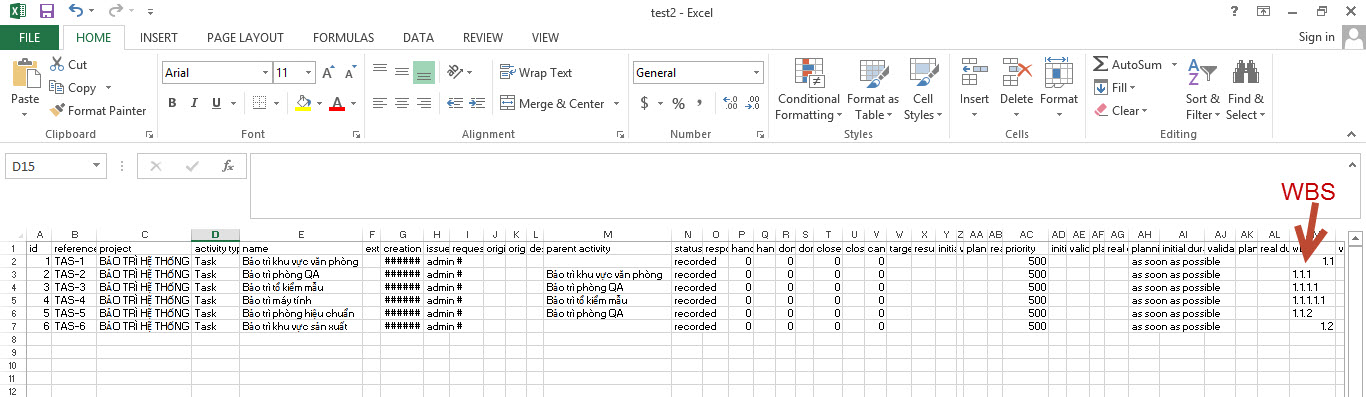
Task: Apply Comma Style format
Action: [x=700, y=103]
